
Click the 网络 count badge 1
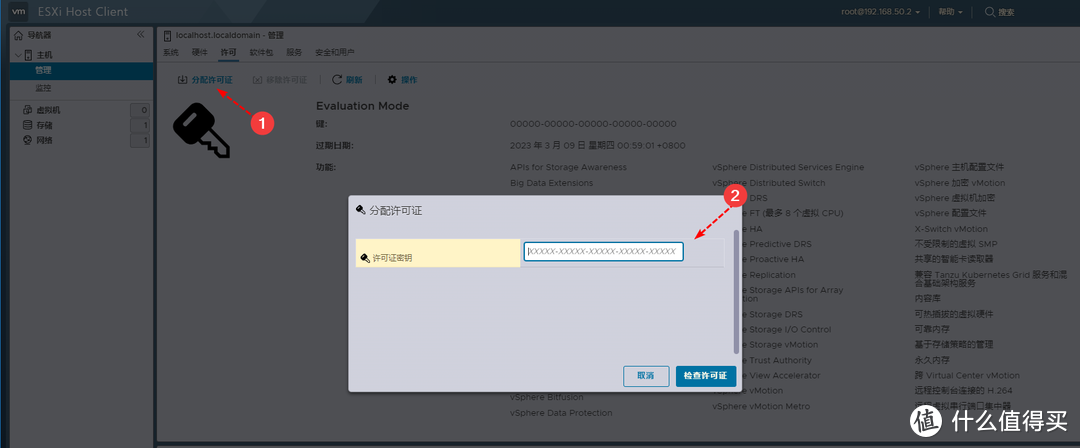[140, 141]
